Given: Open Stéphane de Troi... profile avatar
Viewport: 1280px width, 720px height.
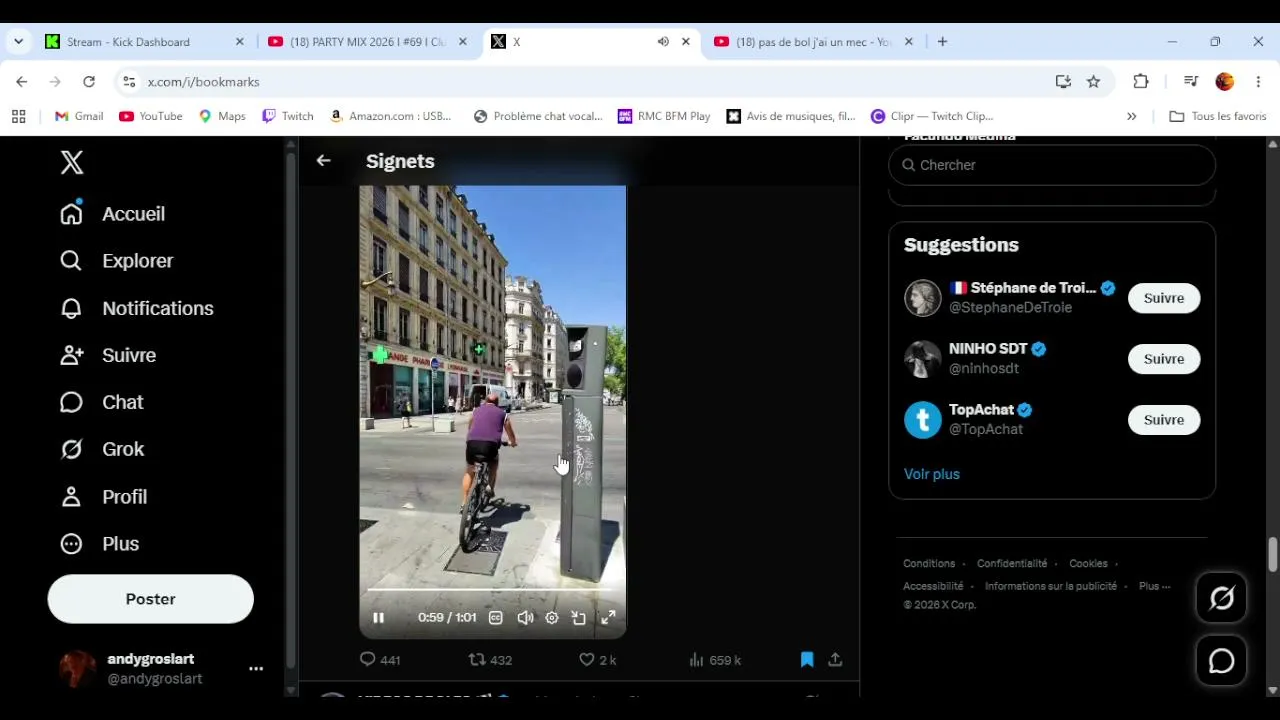Looking at the screenshot, I should tap(923, 298).
